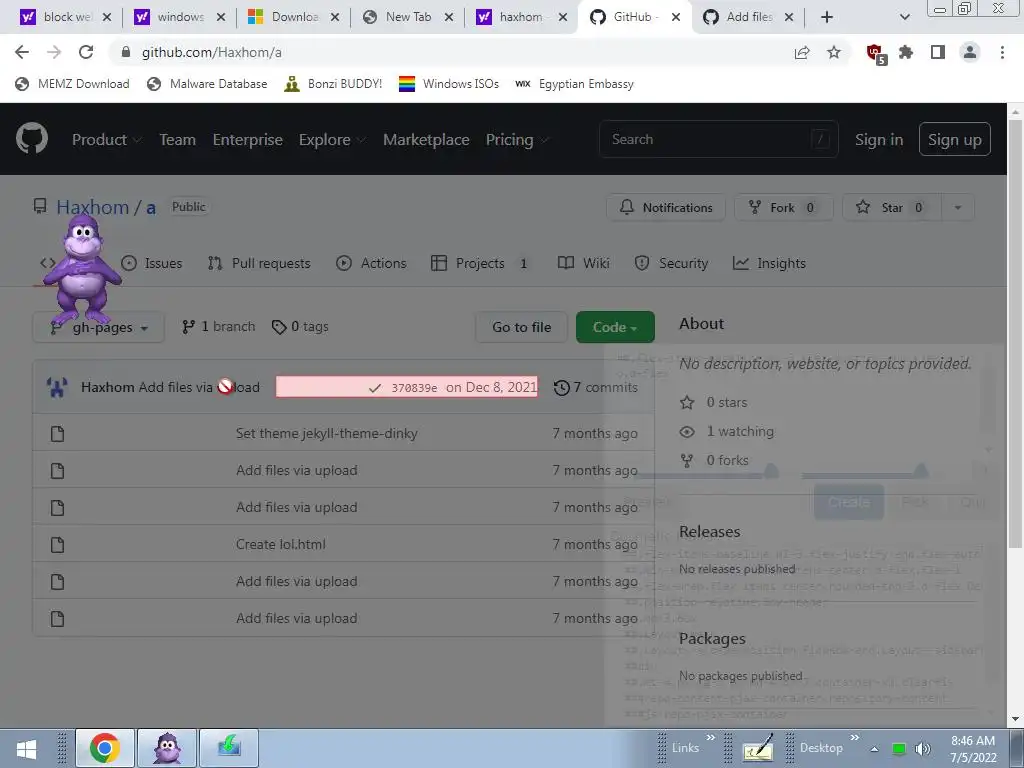Screen dimensions: 1024x768
Task: Click the Sign in link
Action: (x=879, y=140)
